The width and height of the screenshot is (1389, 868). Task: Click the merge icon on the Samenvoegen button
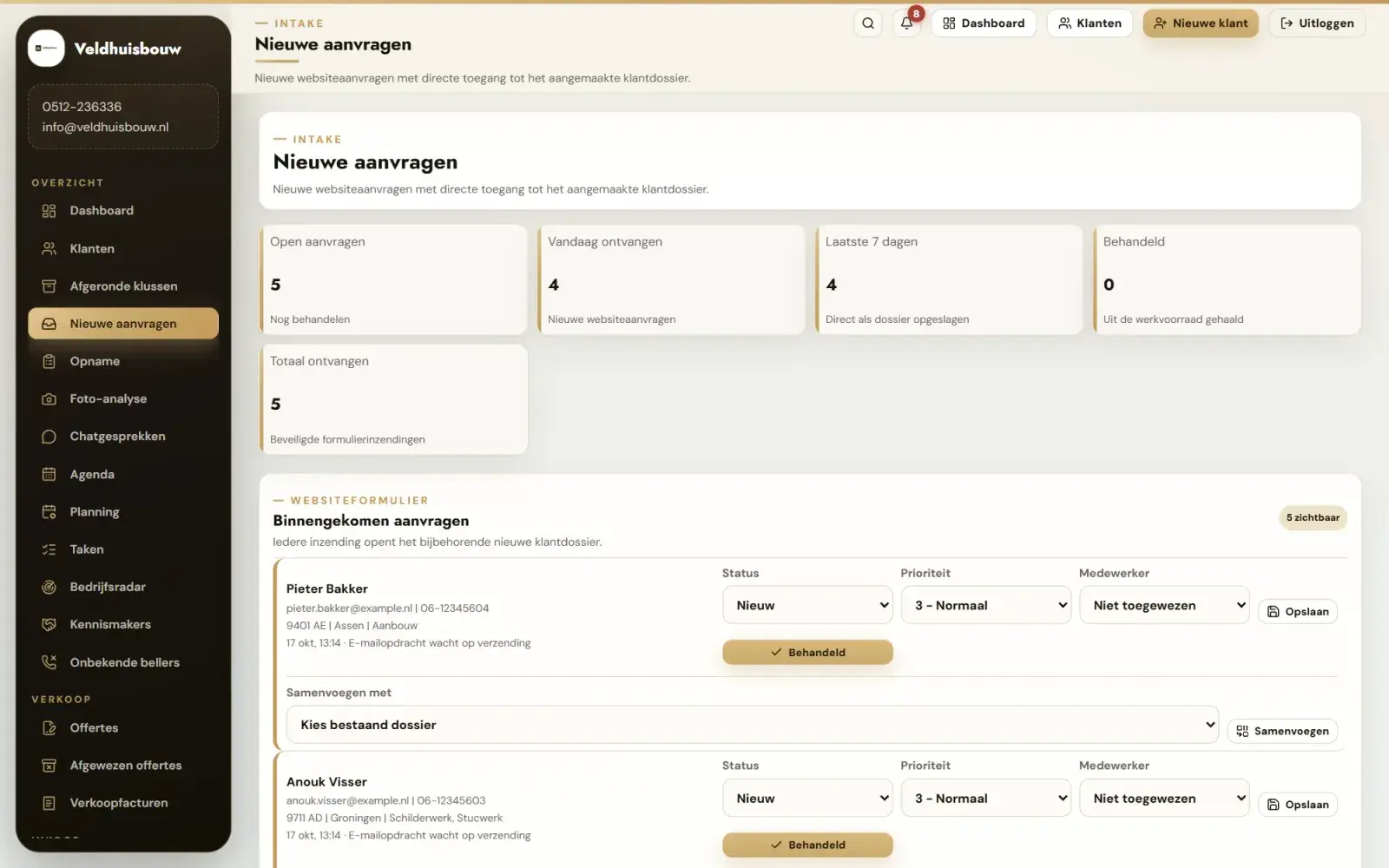(1241, 731)
